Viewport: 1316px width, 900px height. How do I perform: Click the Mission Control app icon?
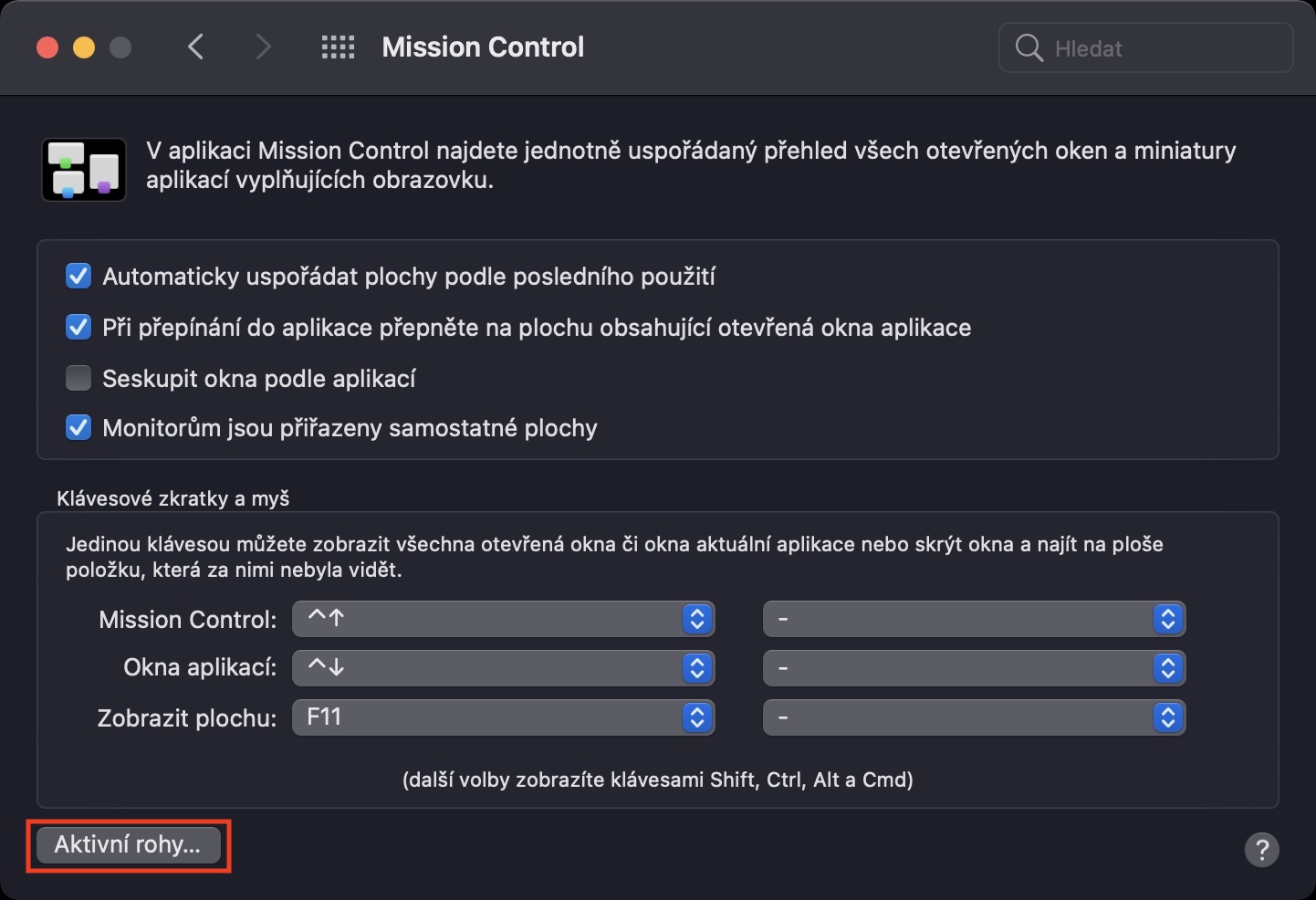pyautogui.click(x=84, y=170)
